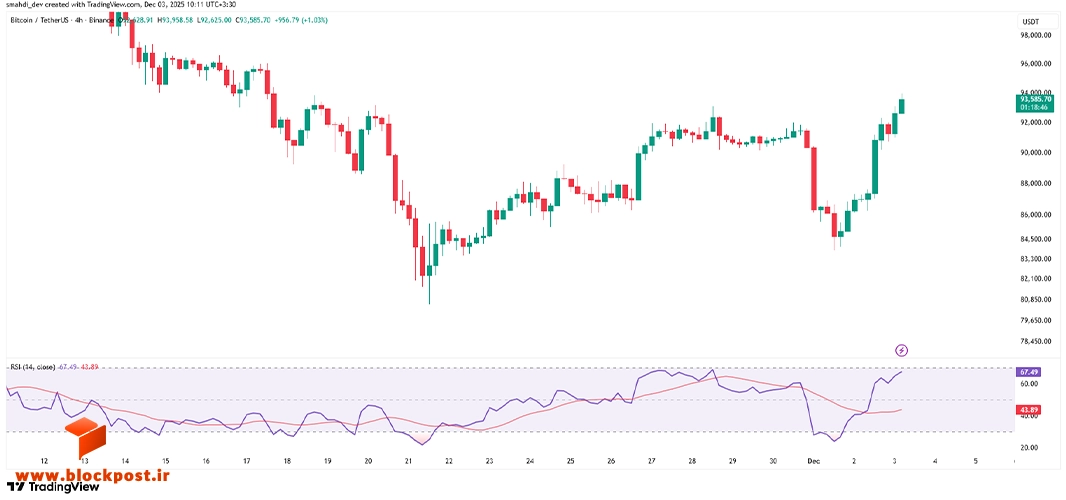Click the 96,000.00 price scale label
This screenshot has height=500, width=1066.
[x=1037, y=65]
